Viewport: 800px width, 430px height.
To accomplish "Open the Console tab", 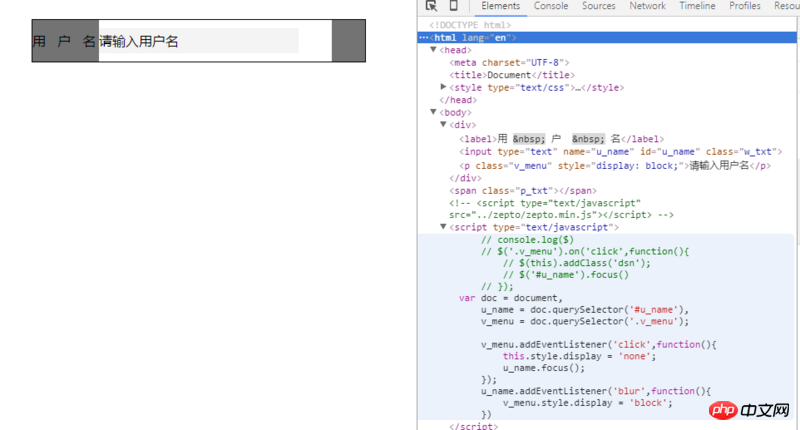I will pos(551,6).
